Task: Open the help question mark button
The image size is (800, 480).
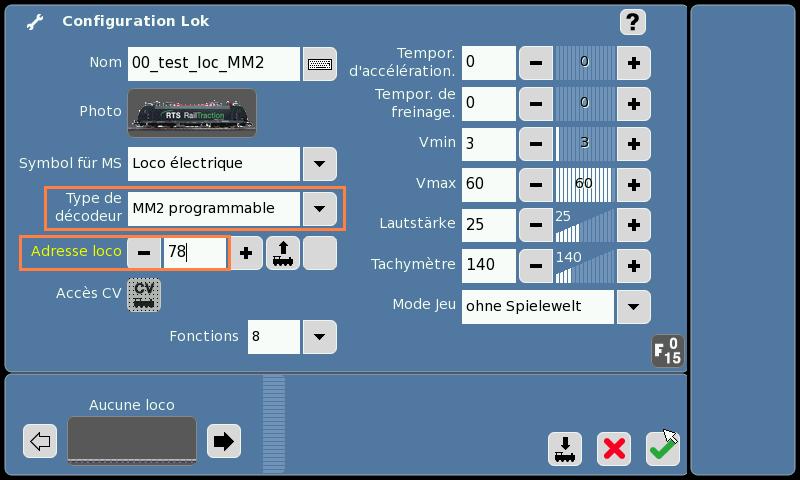Action: click(633, 22)
